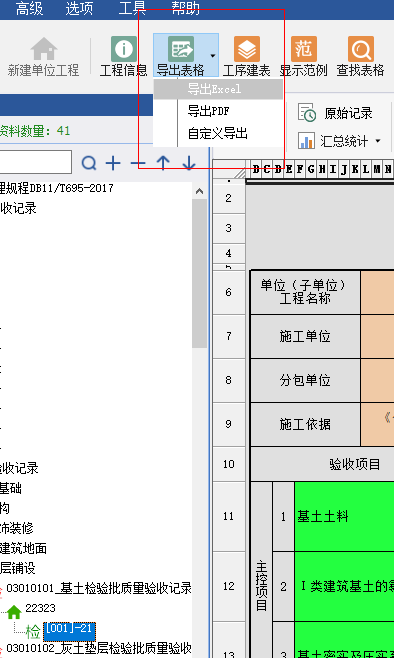Screen dimensions: 394x658
Task: Move item down with down arrow
Action: click(x=189, y=163)
